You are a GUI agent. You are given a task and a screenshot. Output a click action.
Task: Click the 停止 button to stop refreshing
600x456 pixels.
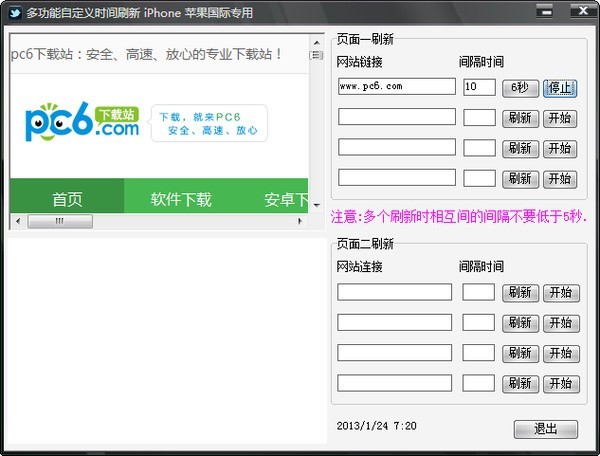(560, 88)
